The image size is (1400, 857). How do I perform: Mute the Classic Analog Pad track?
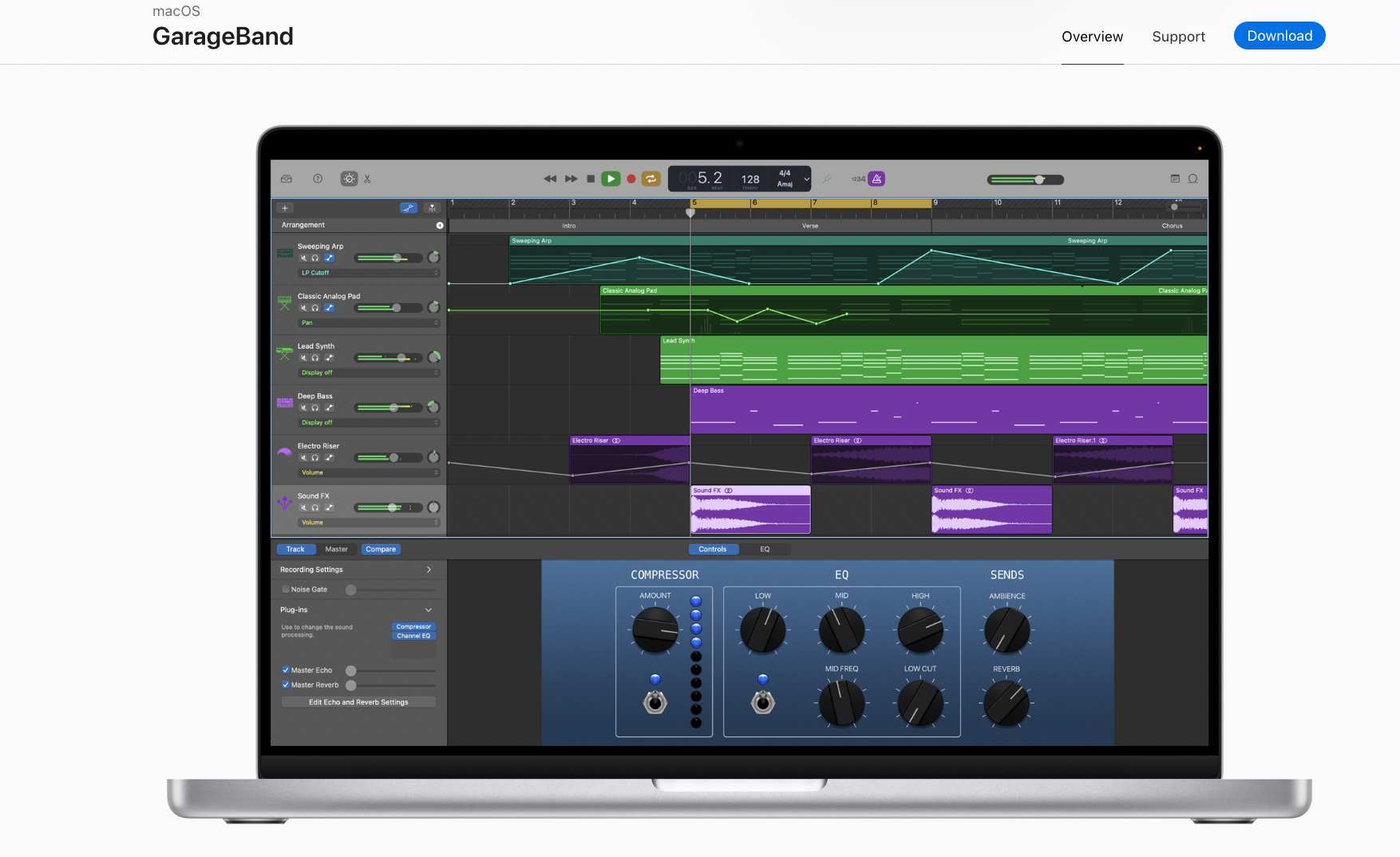303,308
